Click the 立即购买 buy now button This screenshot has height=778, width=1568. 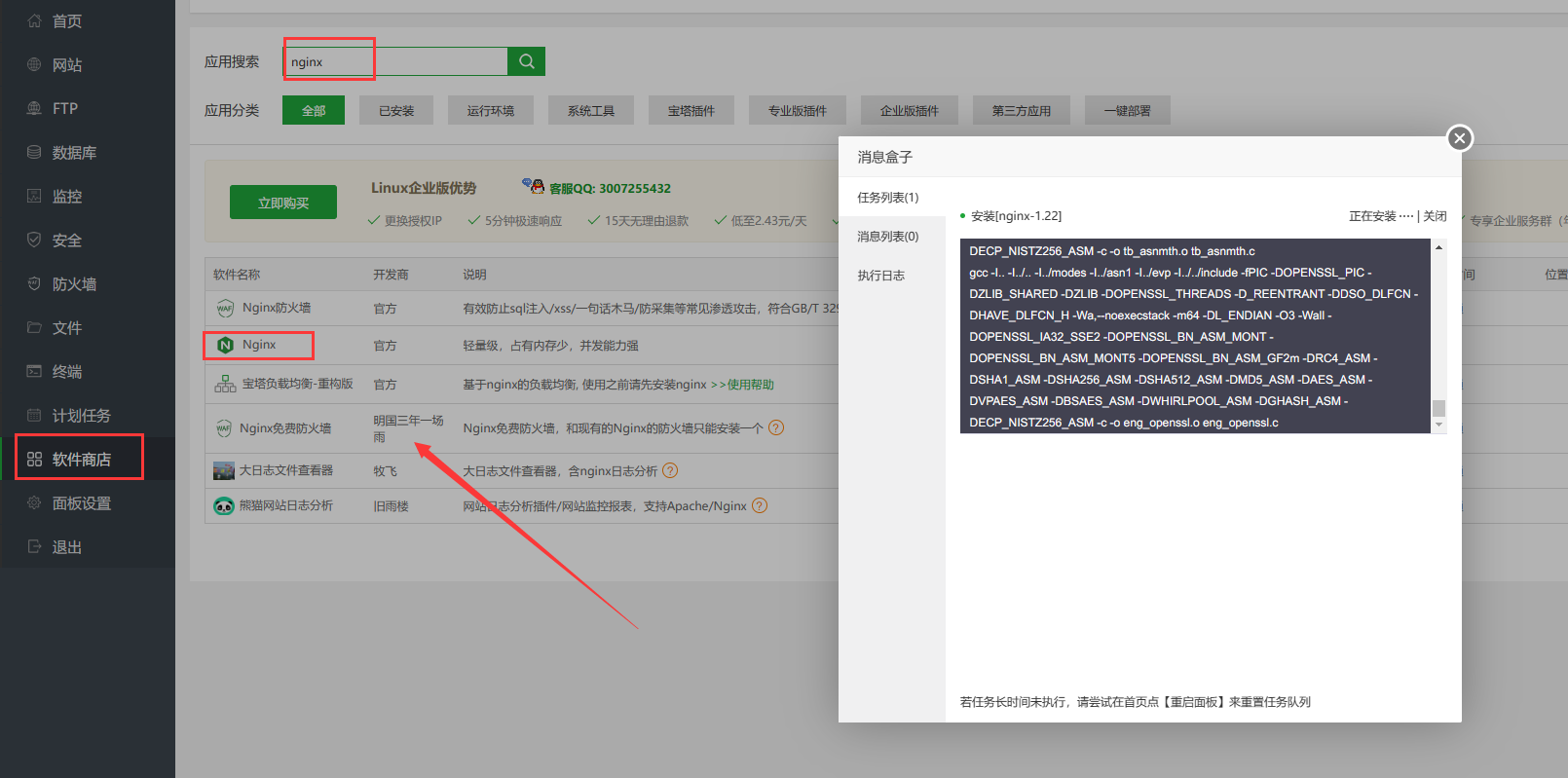pos(283,203)
